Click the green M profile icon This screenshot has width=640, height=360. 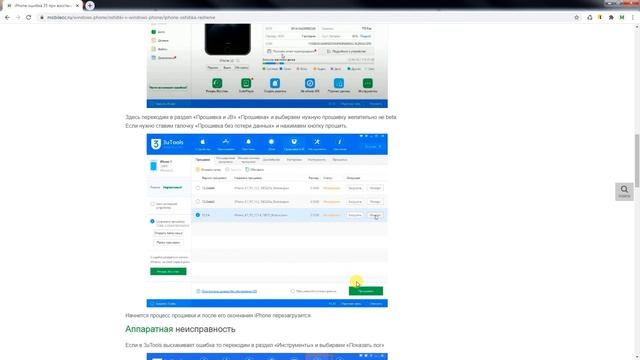(x=622, y=18)
